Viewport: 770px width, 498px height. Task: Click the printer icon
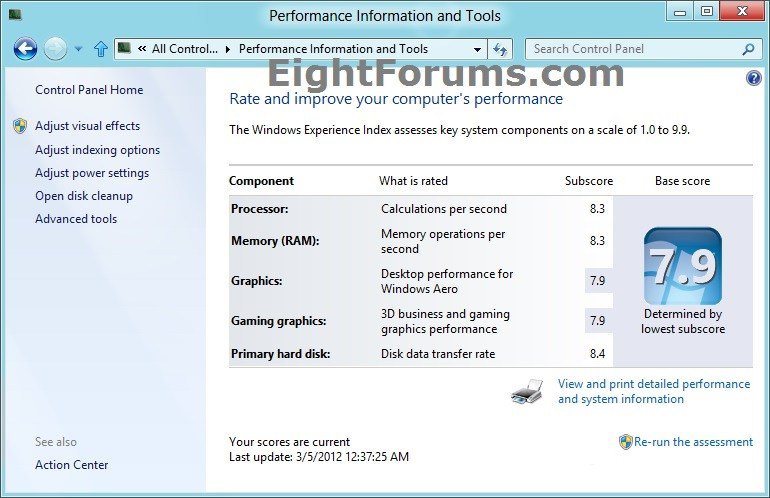[527, 391]
